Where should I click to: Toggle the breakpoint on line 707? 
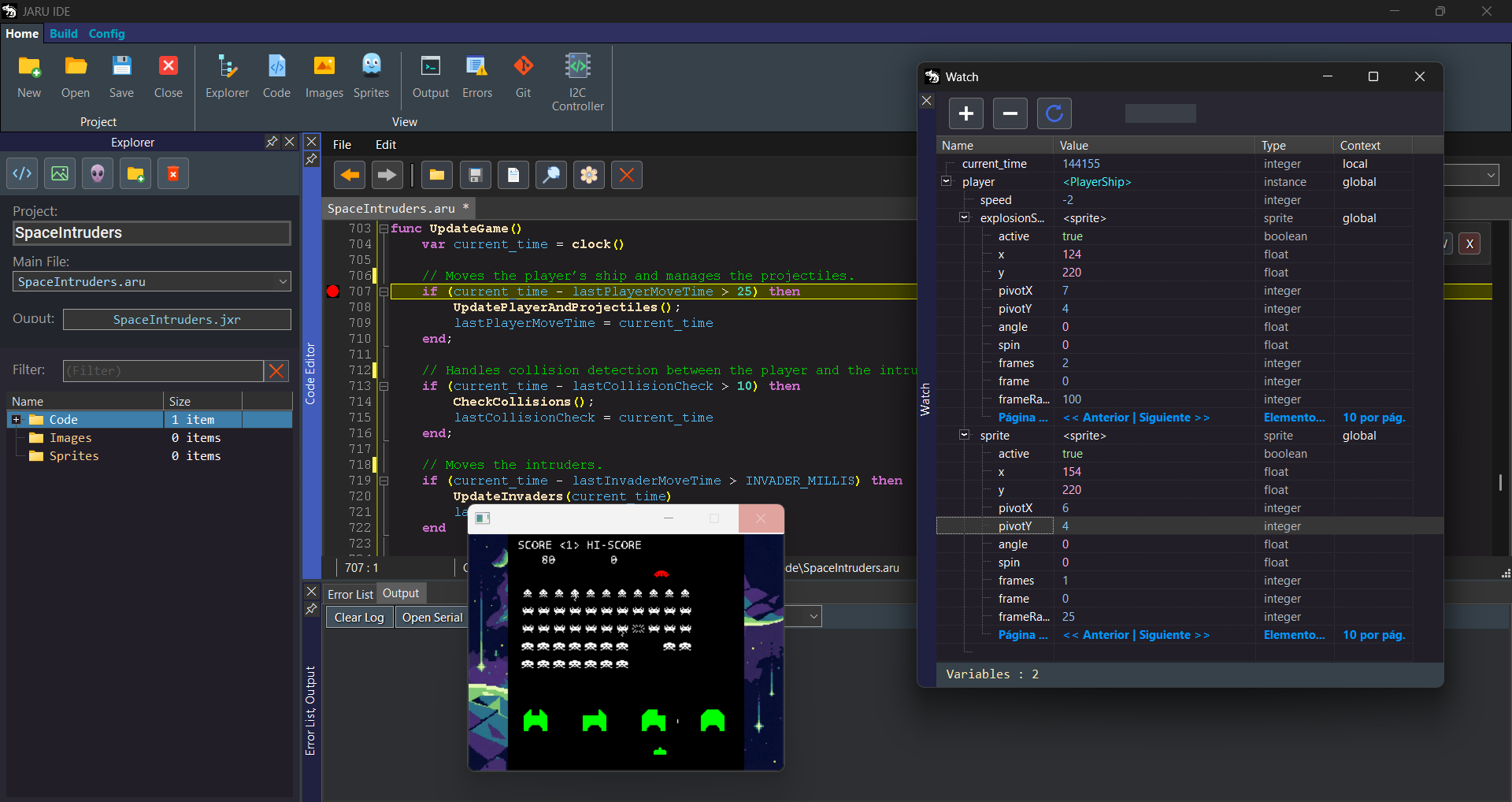click(333, 291)
